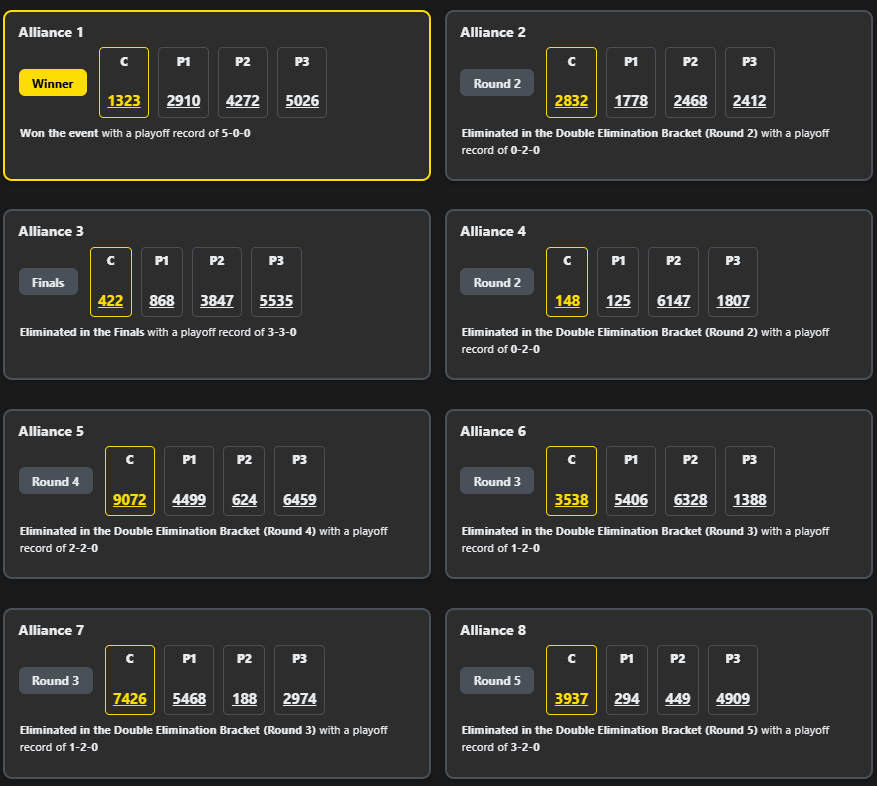
Task: Open captain team 3937 in Alliance 8
Action: (571, 699)
